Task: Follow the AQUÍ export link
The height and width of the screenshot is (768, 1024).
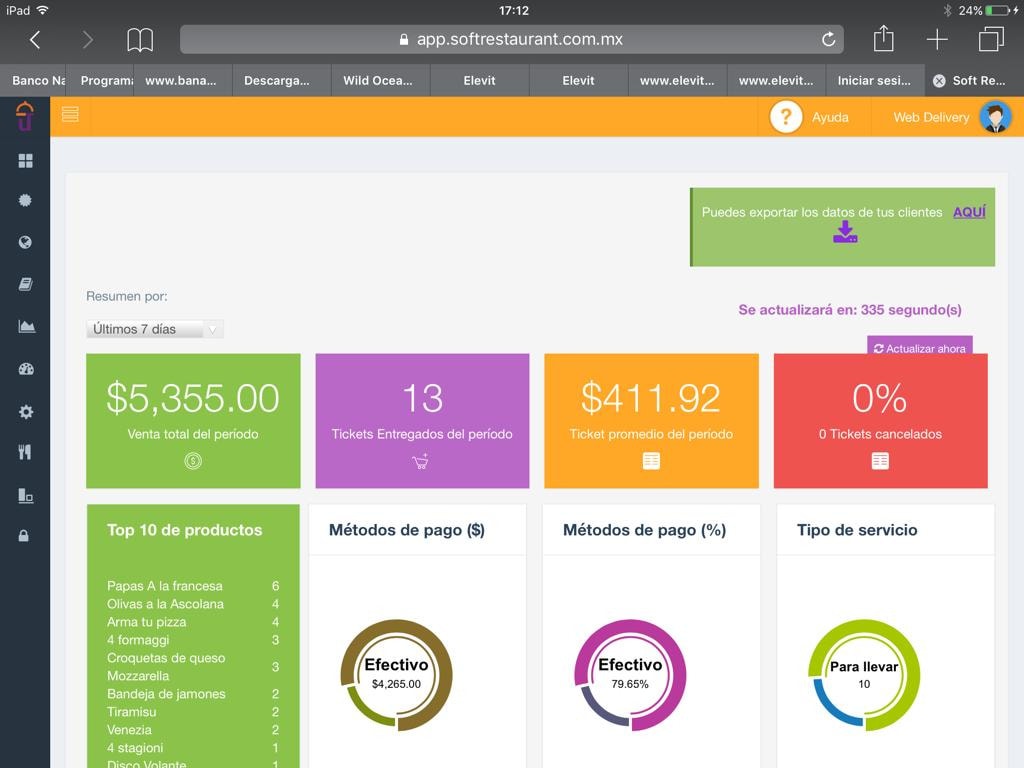Action: [969, 212]
